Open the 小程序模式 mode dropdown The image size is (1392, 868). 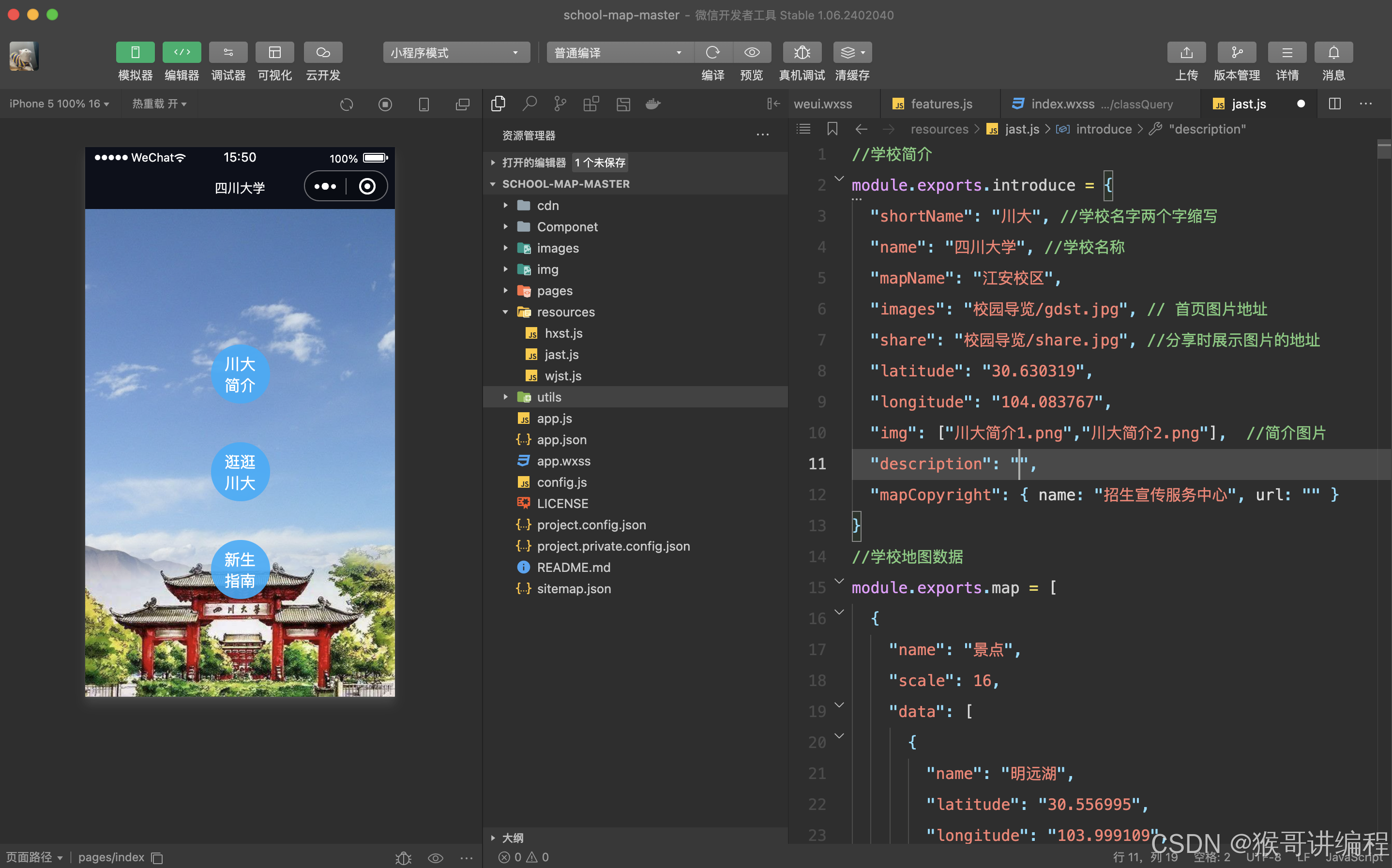tap(455, 53)
